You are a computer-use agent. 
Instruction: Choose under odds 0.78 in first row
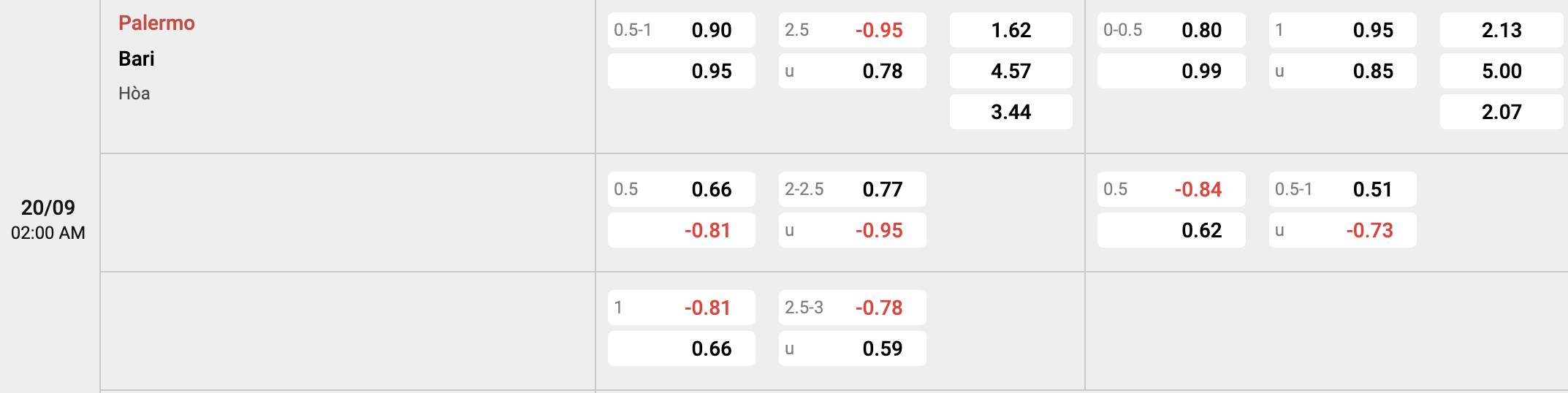click(853, 71)
